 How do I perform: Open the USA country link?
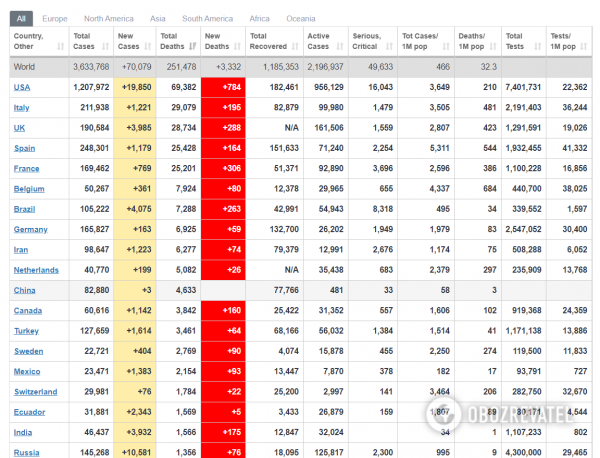[22, 87]
